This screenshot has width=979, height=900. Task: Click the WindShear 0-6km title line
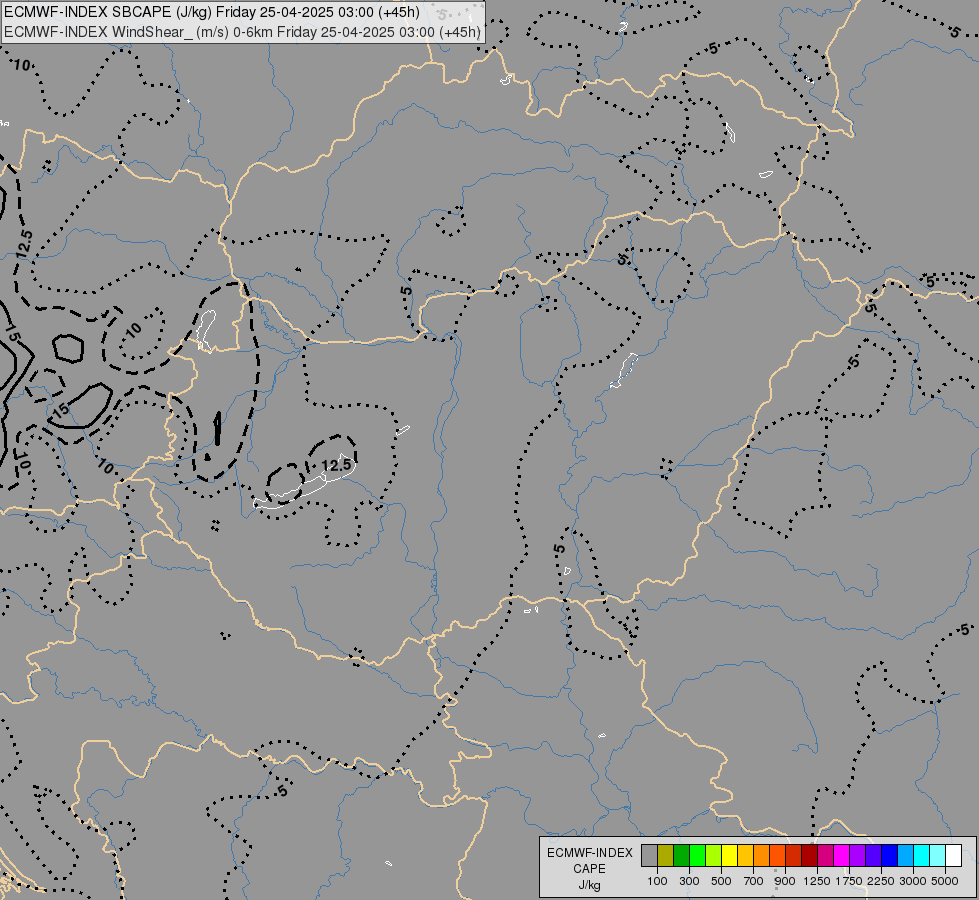pos(242,32)
